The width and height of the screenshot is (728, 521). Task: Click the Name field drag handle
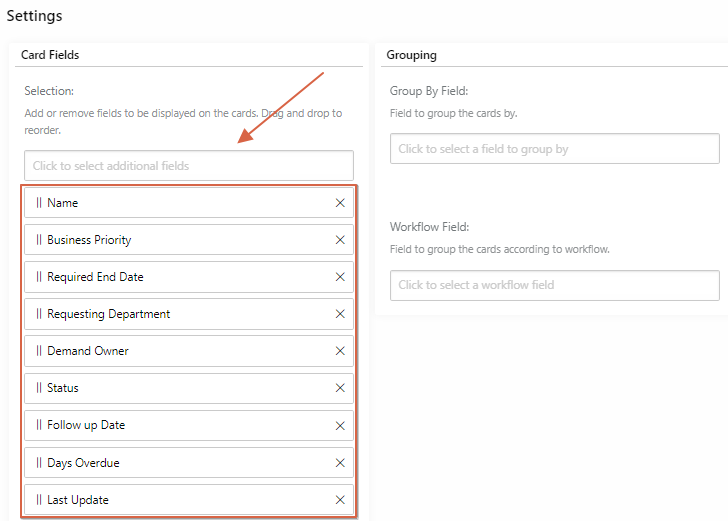coord(39,203)
